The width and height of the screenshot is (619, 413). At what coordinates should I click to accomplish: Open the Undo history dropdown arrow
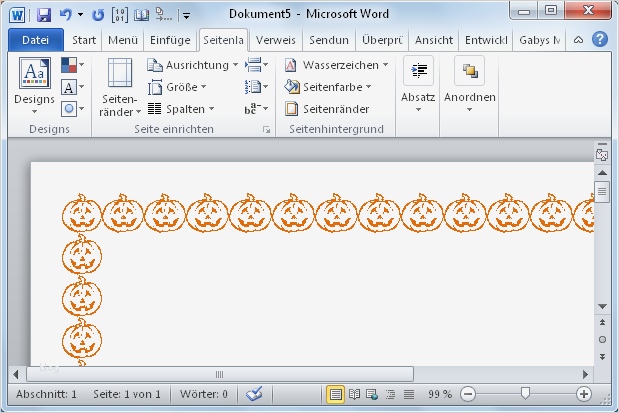pos(80,15)
